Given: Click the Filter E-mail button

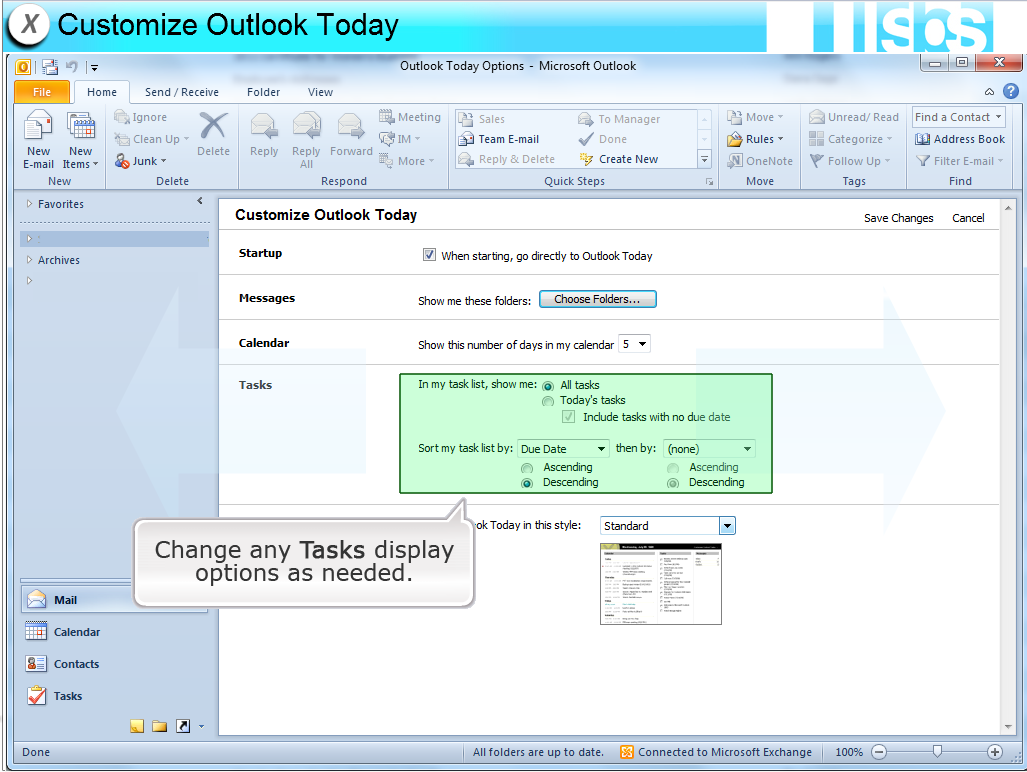Looking at the screenshot, I should 960,160.
